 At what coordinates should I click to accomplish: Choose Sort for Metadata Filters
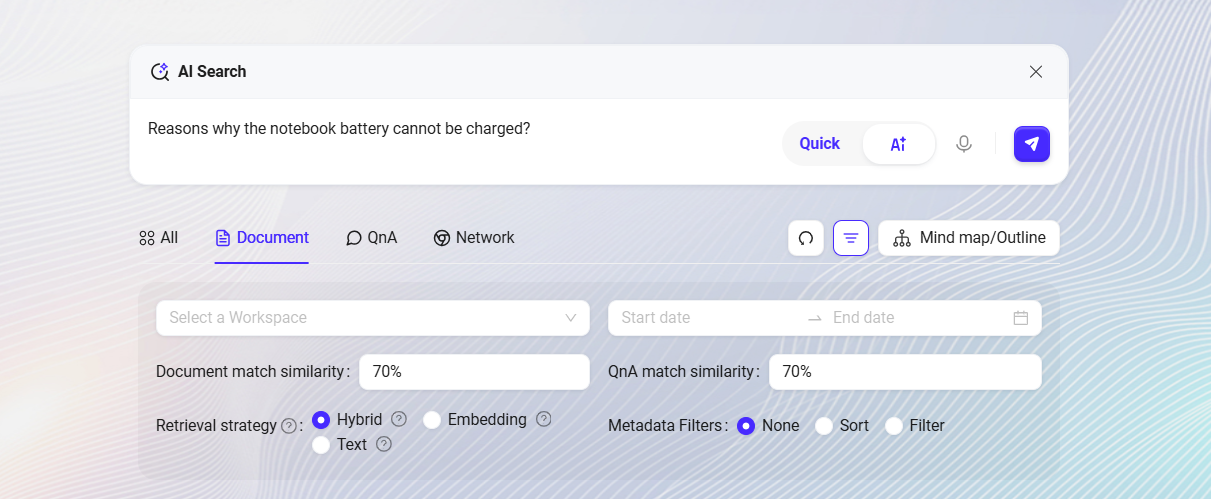click(824, 426)
